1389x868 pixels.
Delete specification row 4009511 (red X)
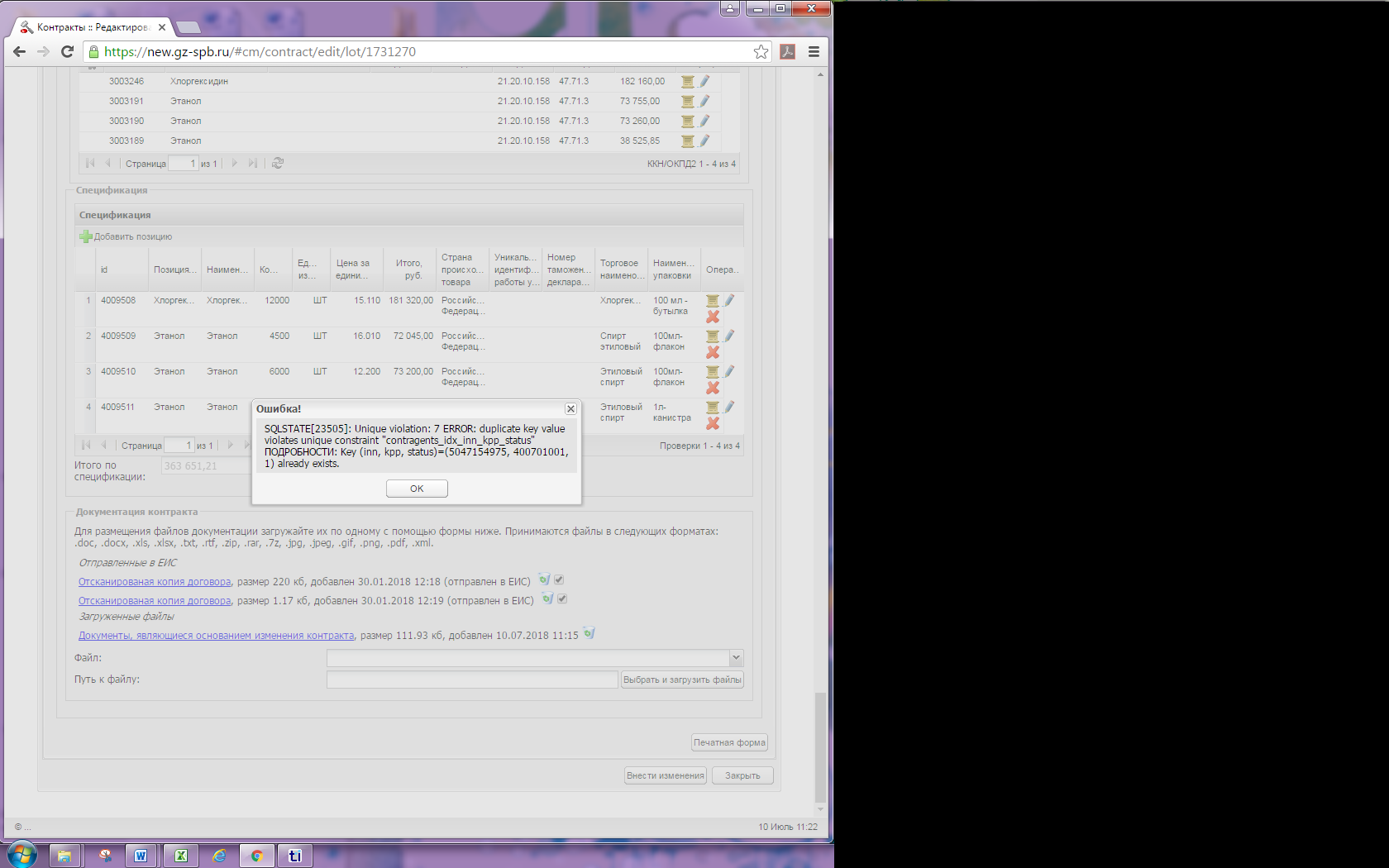tap(713, 423)
